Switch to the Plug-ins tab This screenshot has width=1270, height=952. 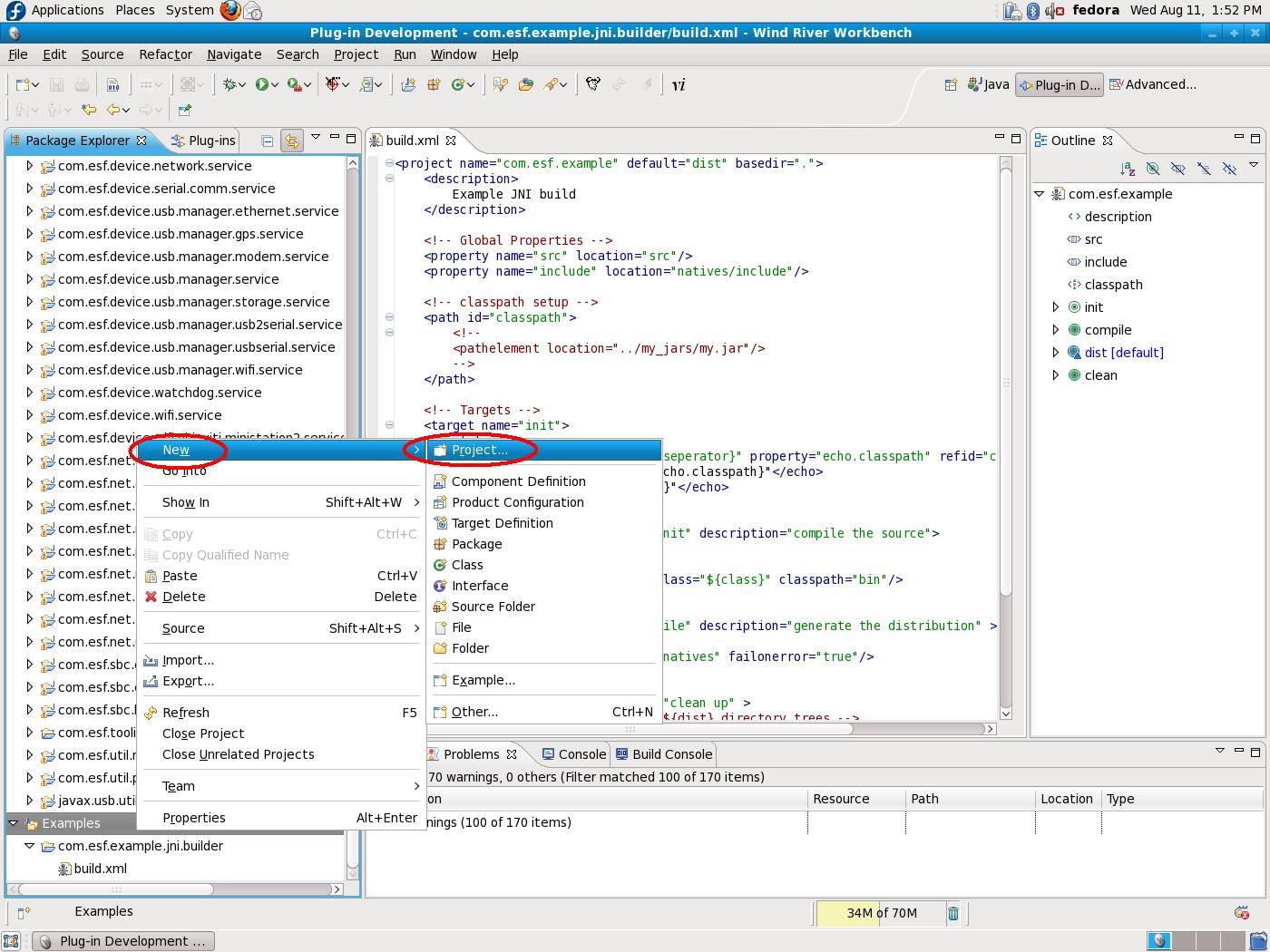(203, 141)
